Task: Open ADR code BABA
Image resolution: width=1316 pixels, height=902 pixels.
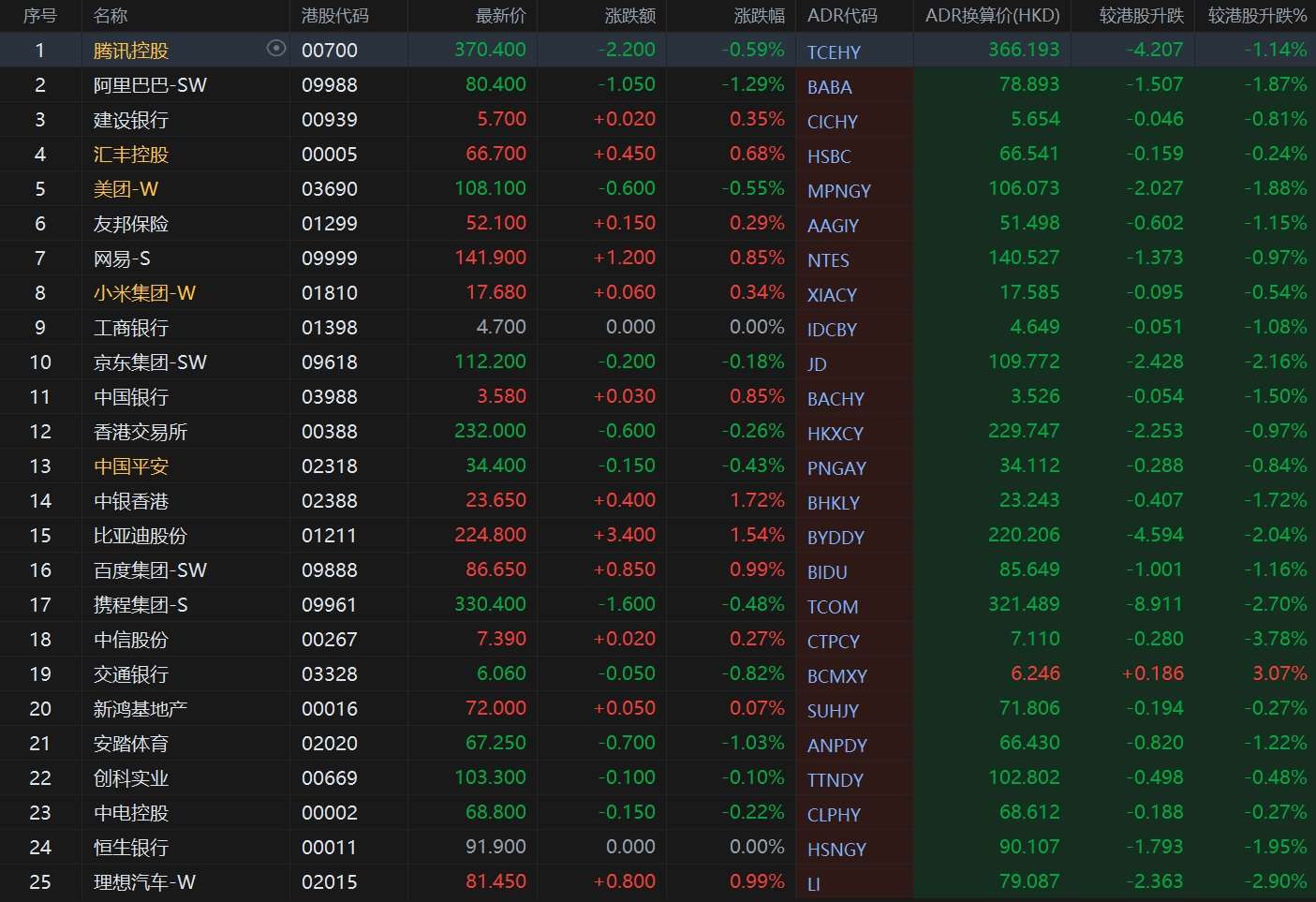Action: [x=830, y=87]
